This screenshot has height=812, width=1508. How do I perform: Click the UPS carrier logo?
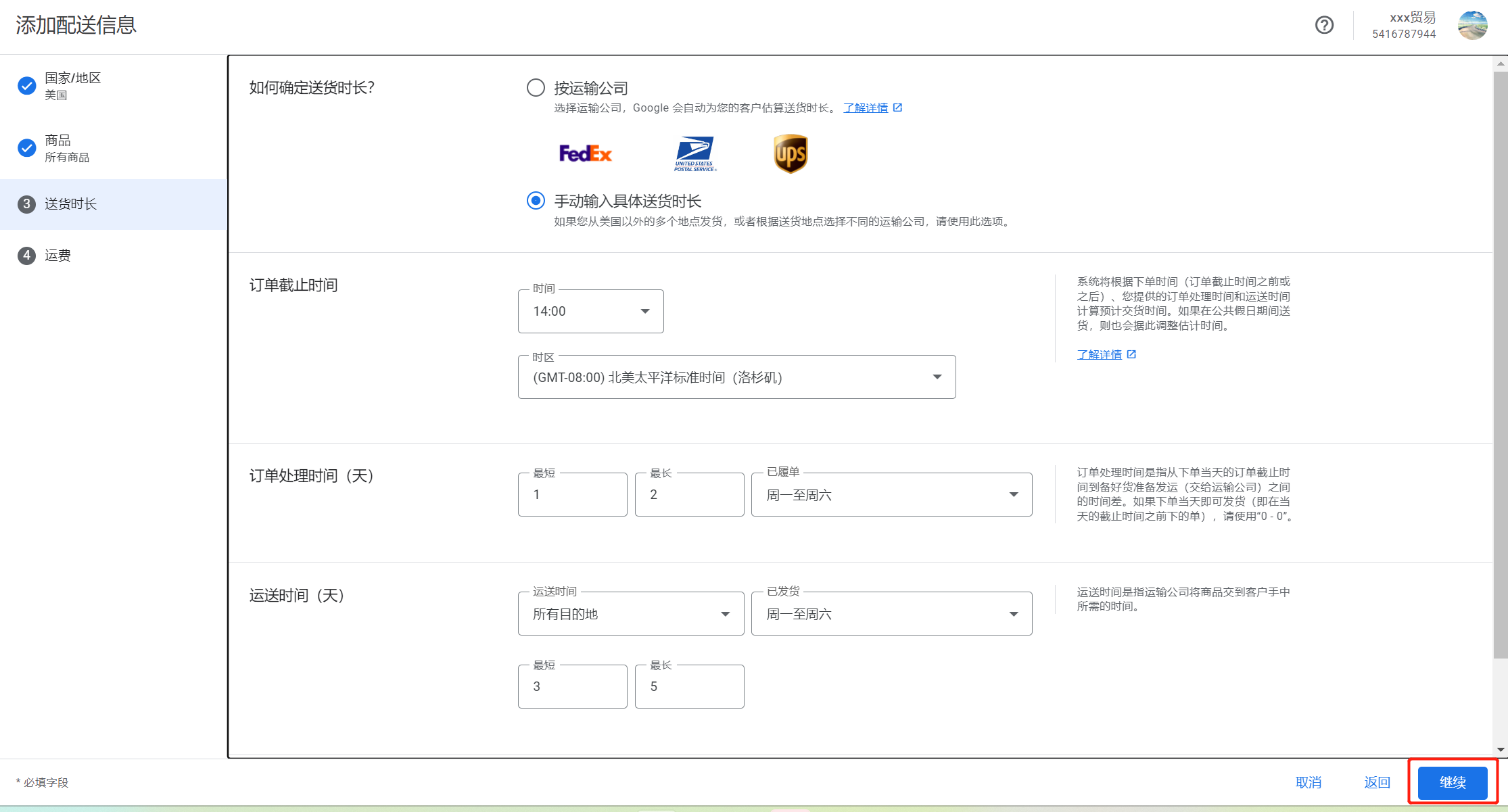(x=791, y=154)
